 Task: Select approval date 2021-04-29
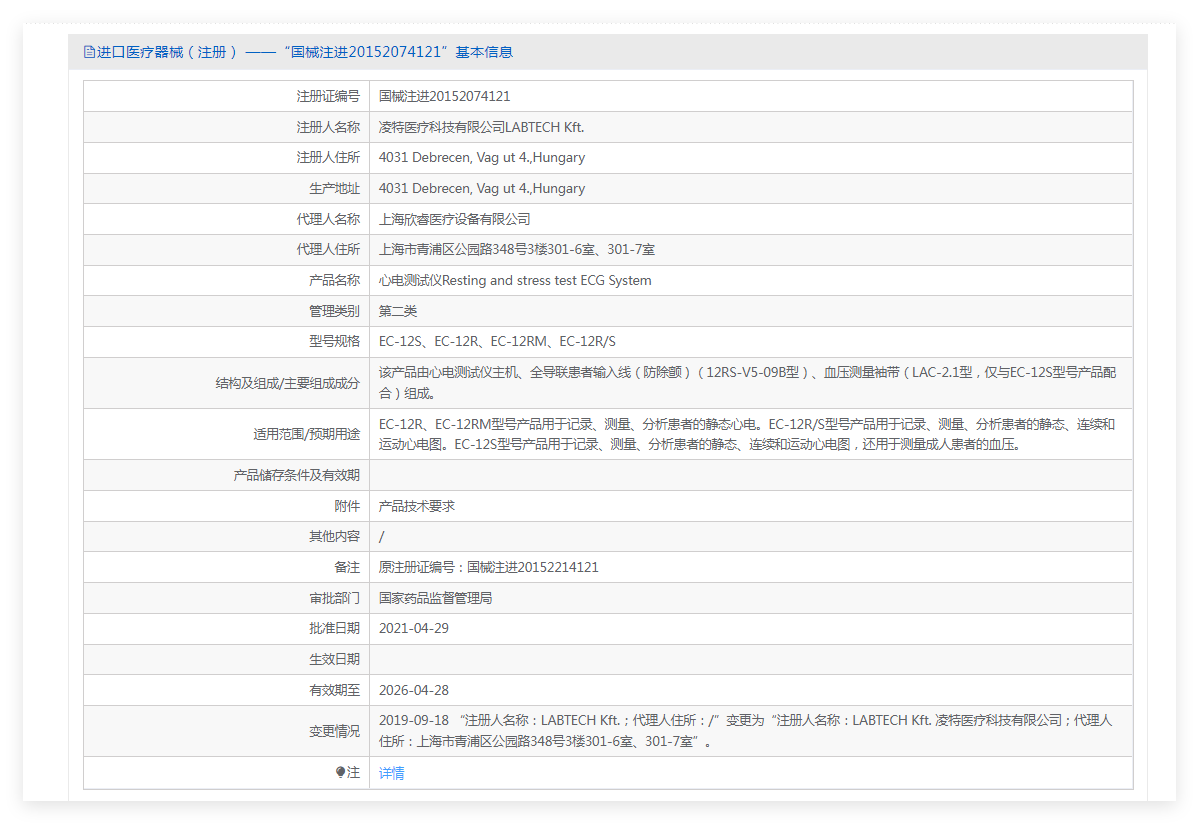click(x=414, y=628)
